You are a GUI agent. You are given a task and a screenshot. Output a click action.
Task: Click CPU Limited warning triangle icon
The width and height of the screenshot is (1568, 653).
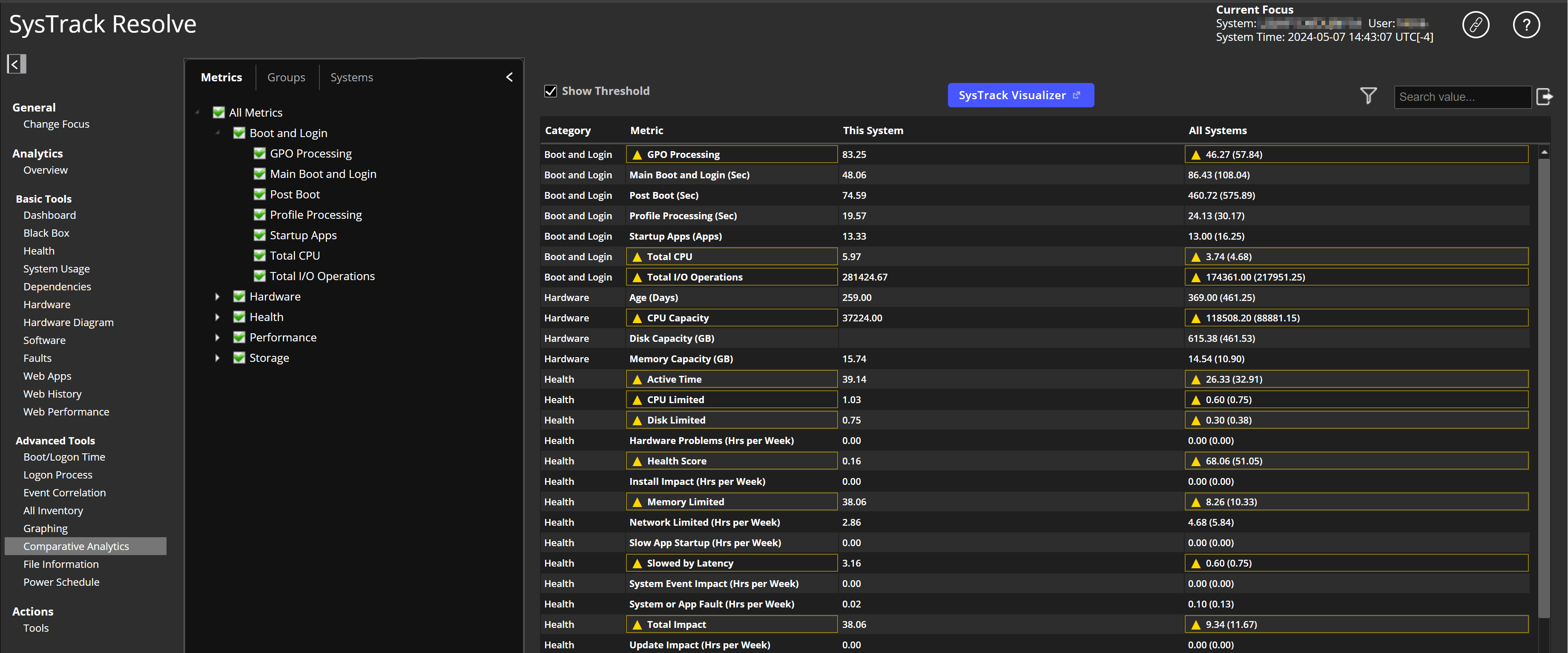pos(638,400)
